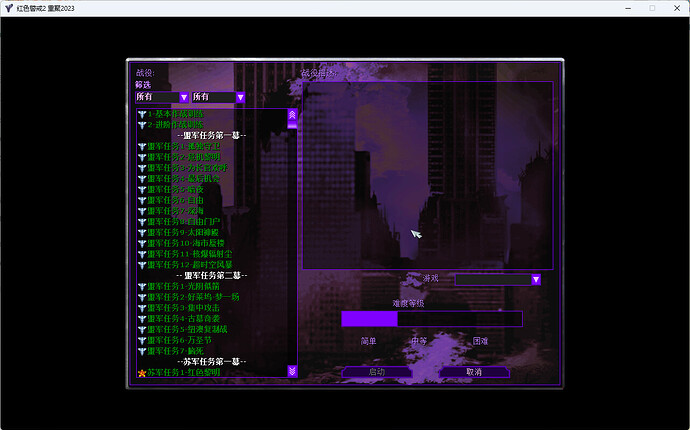Click the eagle icon beside 2-进阶作战训练
Screen dimensions: 690x430
[x=142, y=125]
